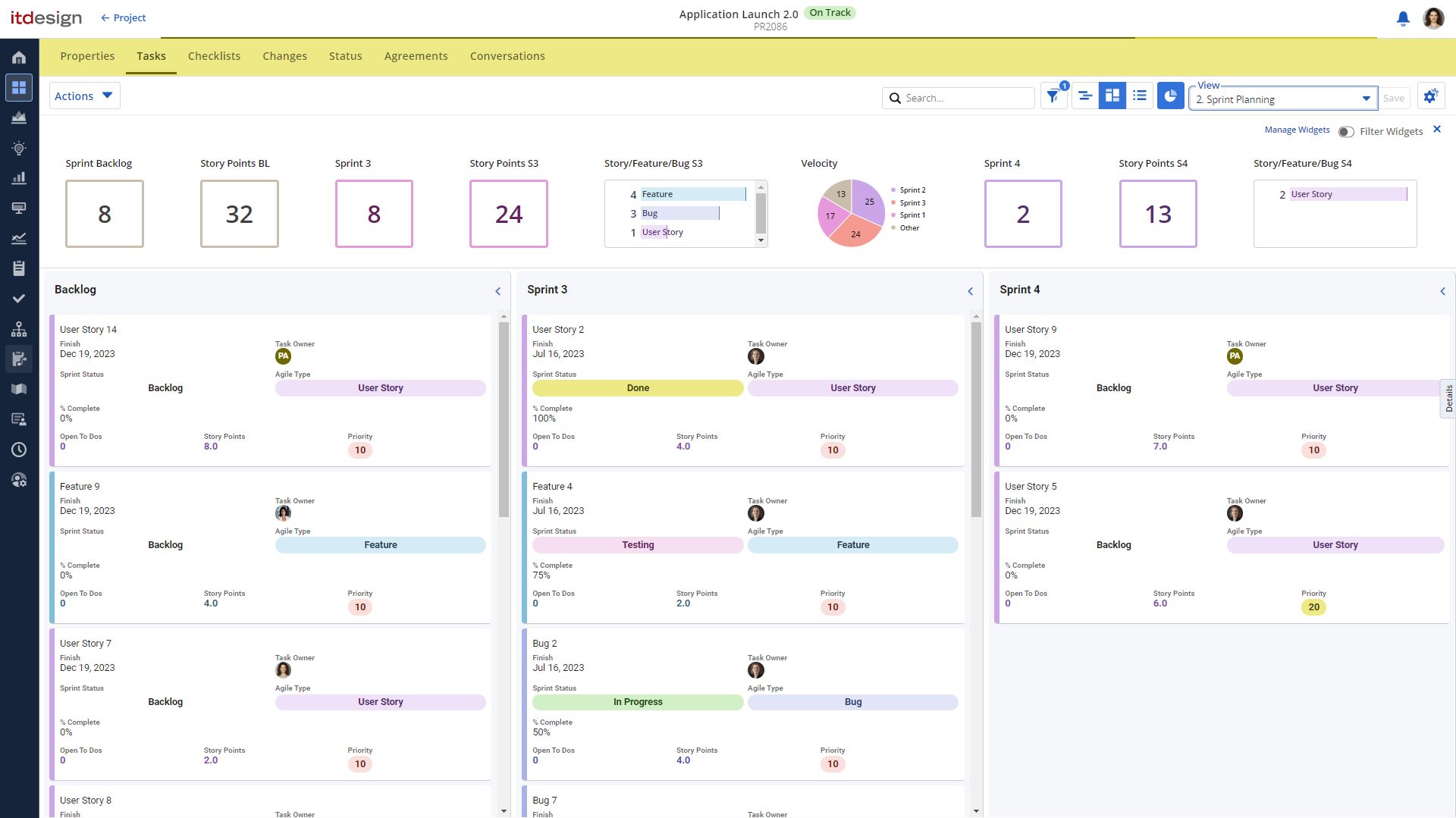Open the view settings gear icon
Viewport: 1456px width, 818px height.
click(x=1431, y=96)
